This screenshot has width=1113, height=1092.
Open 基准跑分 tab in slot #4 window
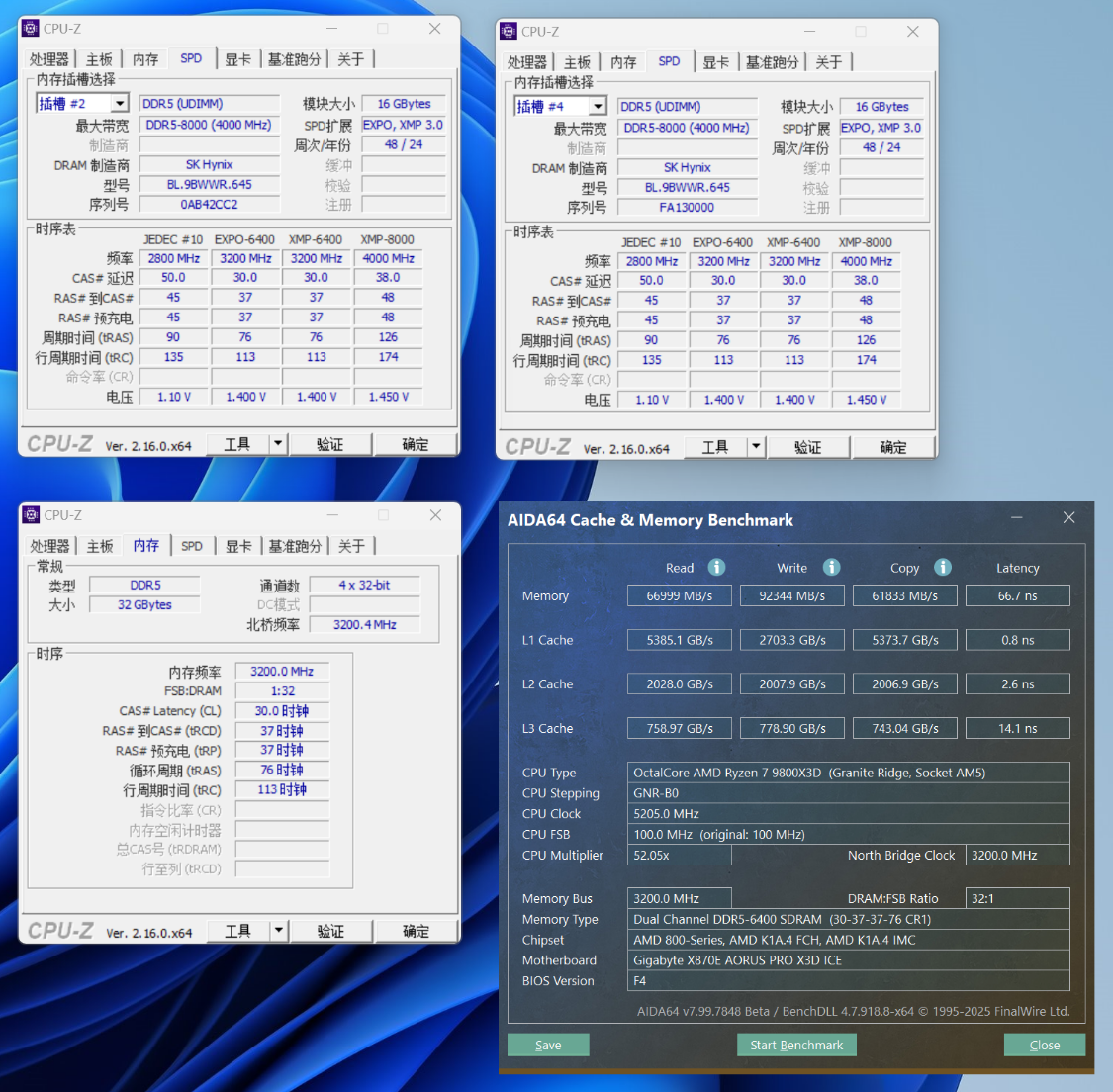pos(772,62)
